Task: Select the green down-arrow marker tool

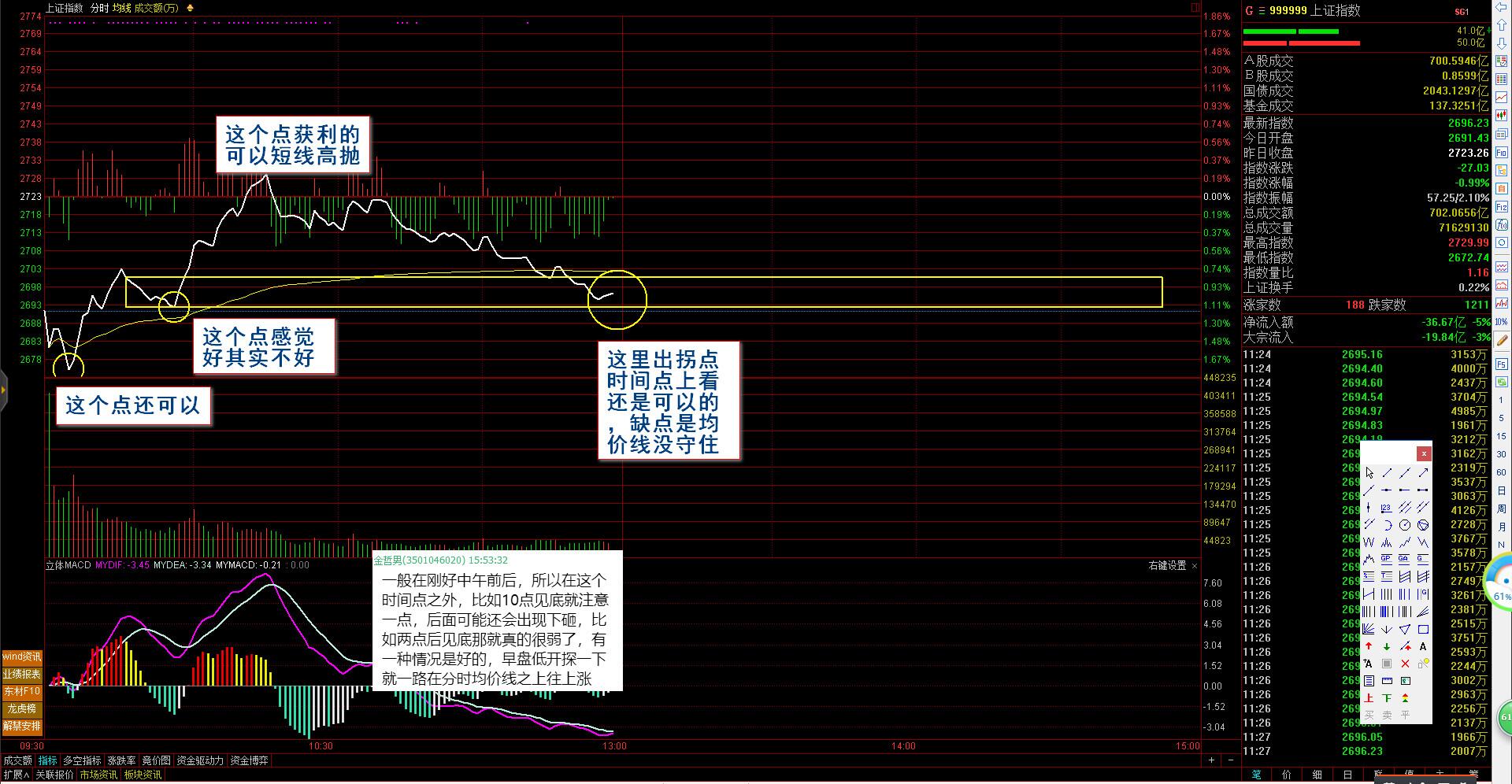Action: (1387, 647)
